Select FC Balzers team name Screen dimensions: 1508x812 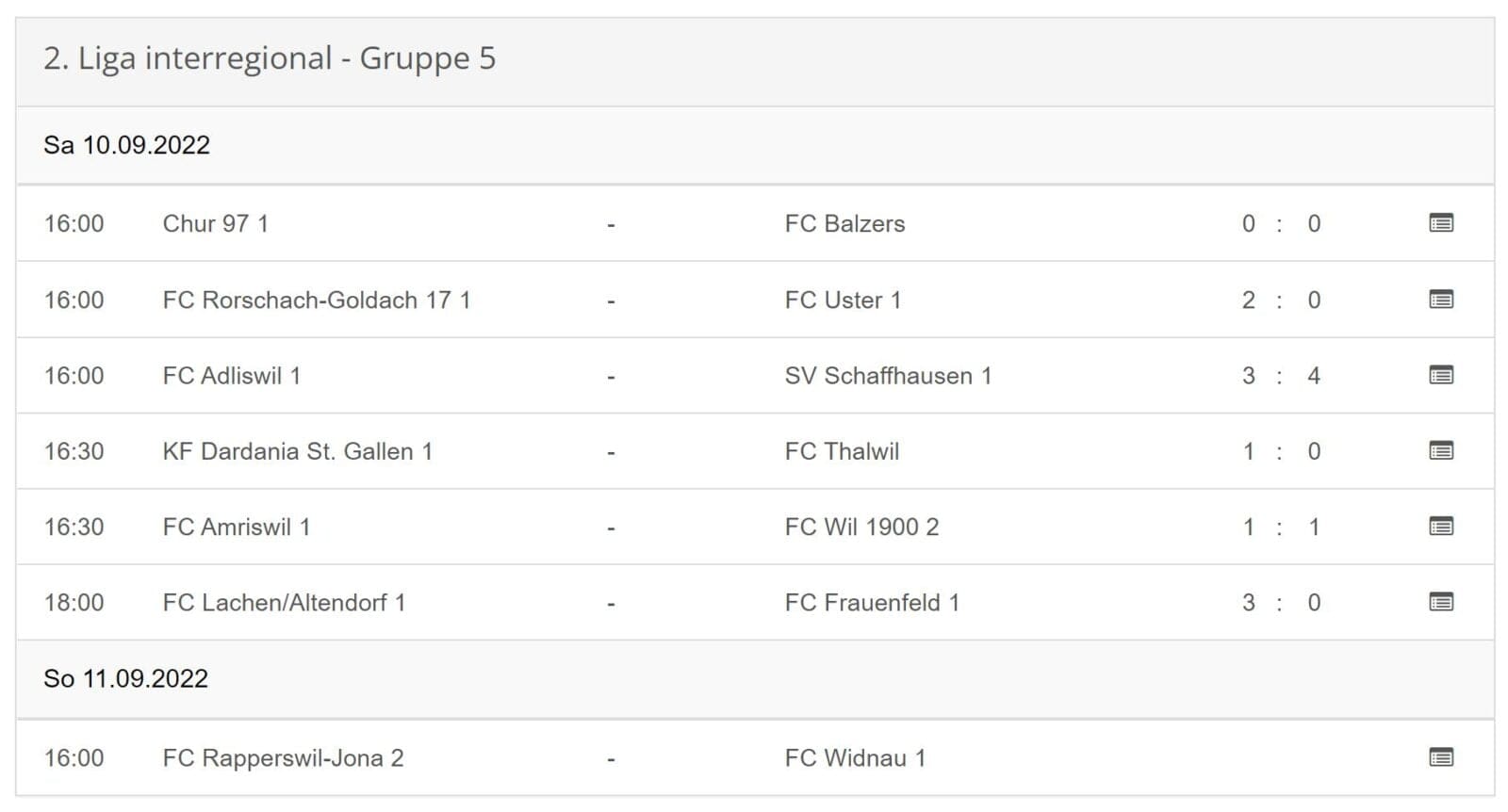844,223
